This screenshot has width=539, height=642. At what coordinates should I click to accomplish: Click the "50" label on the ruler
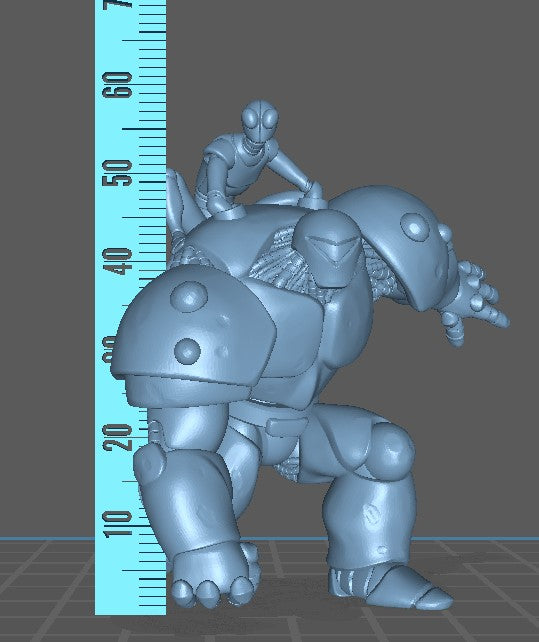(118, 173)
